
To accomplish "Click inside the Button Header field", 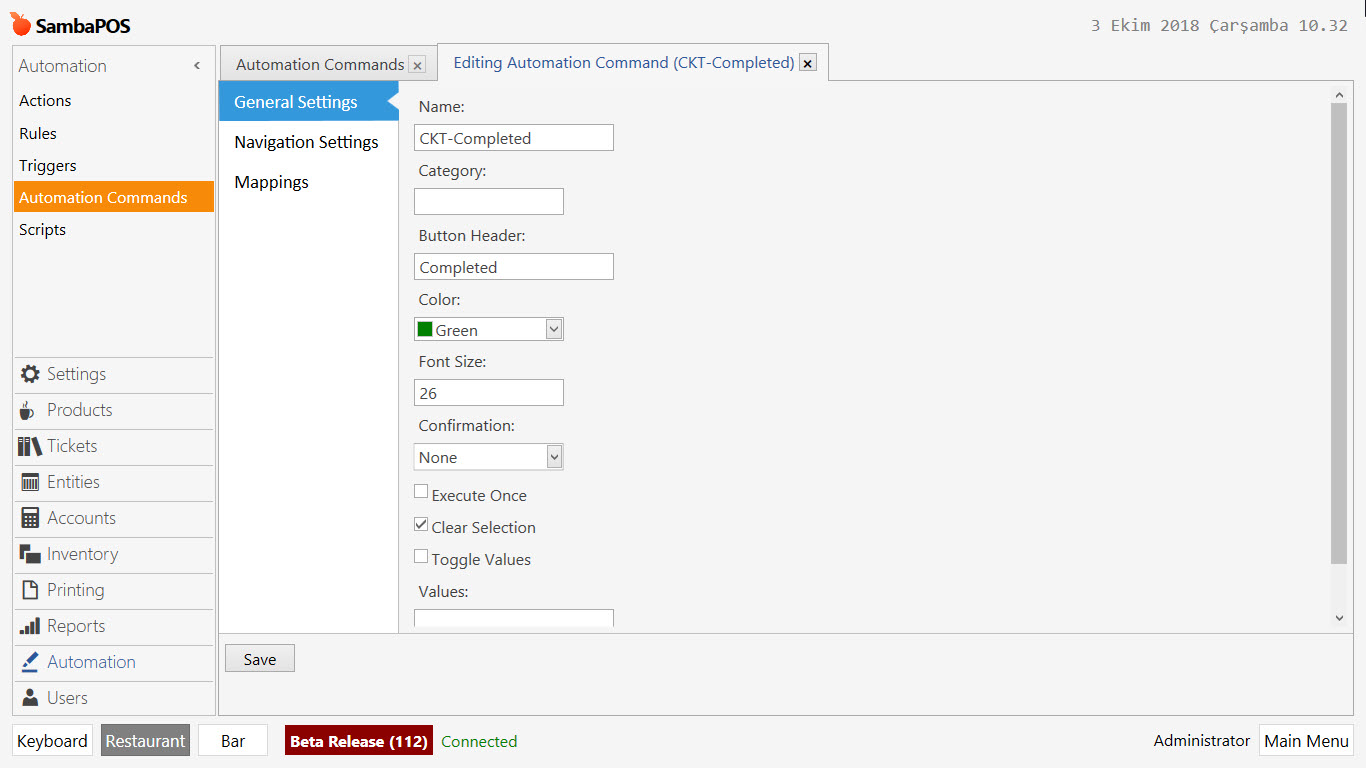I will click(513, 266).
